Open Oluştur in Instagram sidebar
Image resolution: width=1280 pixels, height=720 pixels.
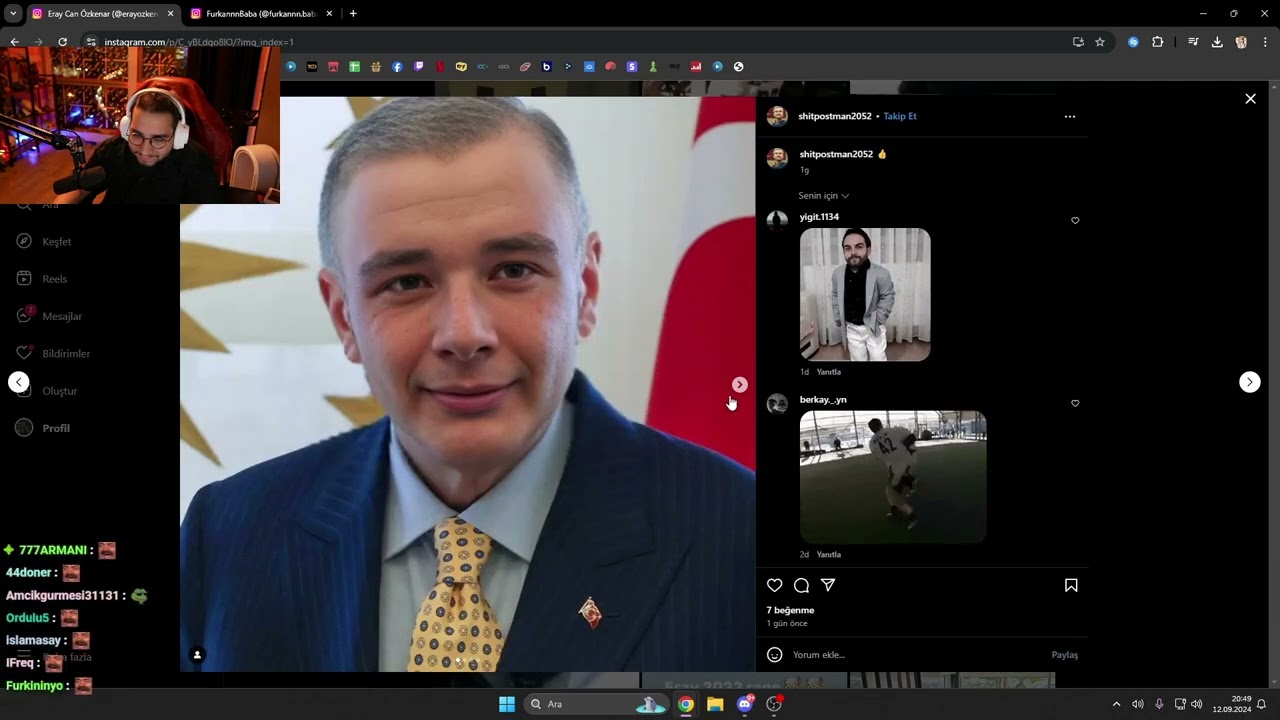pyautogui.click(x=47, y=391)
